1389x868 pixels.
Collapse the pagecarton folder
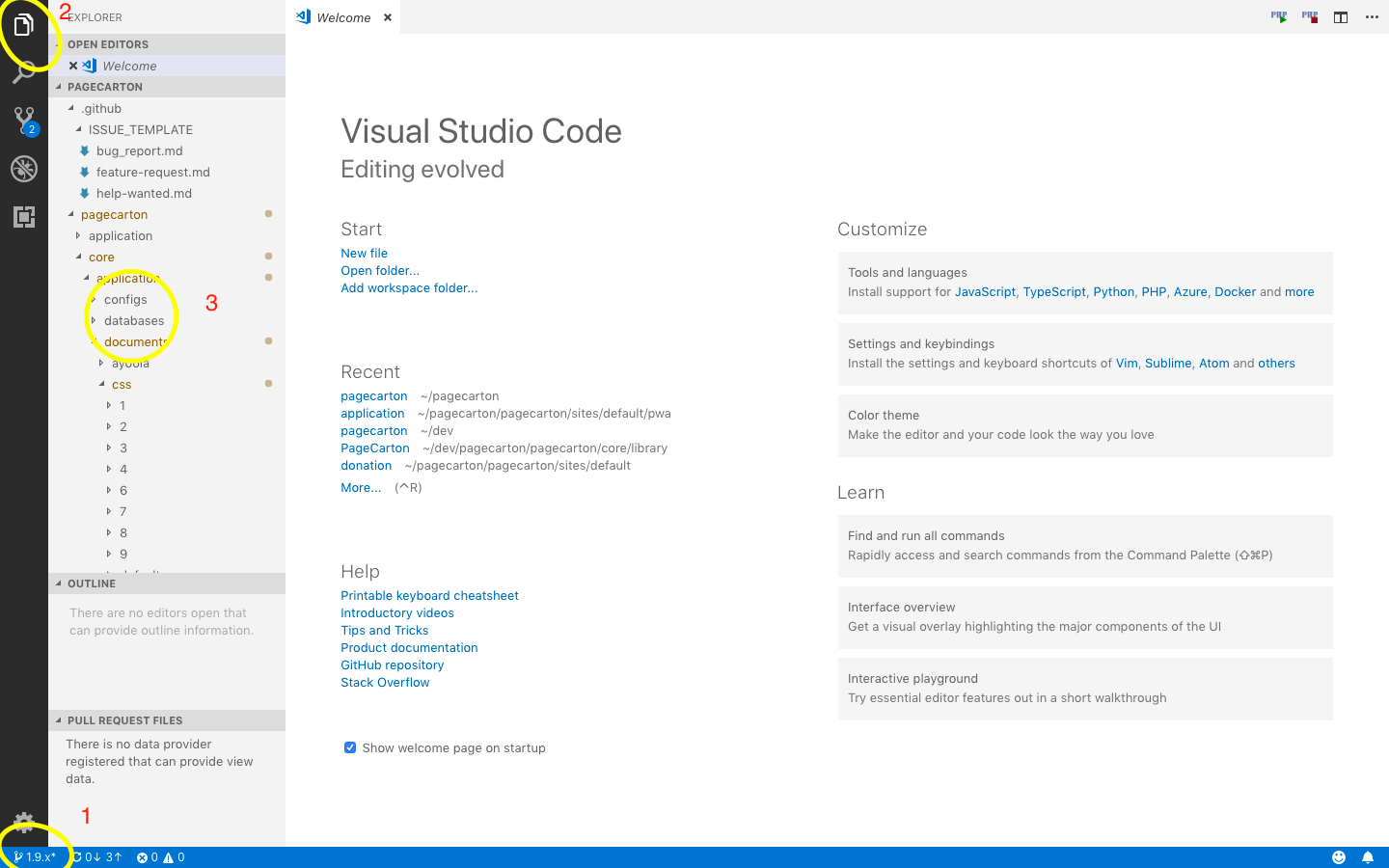tap(114, 214)
